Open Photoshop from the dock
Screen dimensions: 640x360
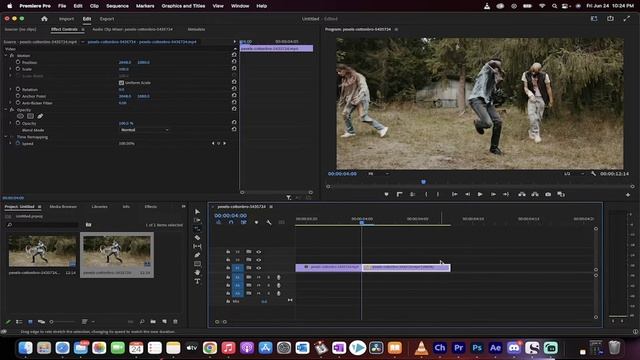(x=477, y=348)
